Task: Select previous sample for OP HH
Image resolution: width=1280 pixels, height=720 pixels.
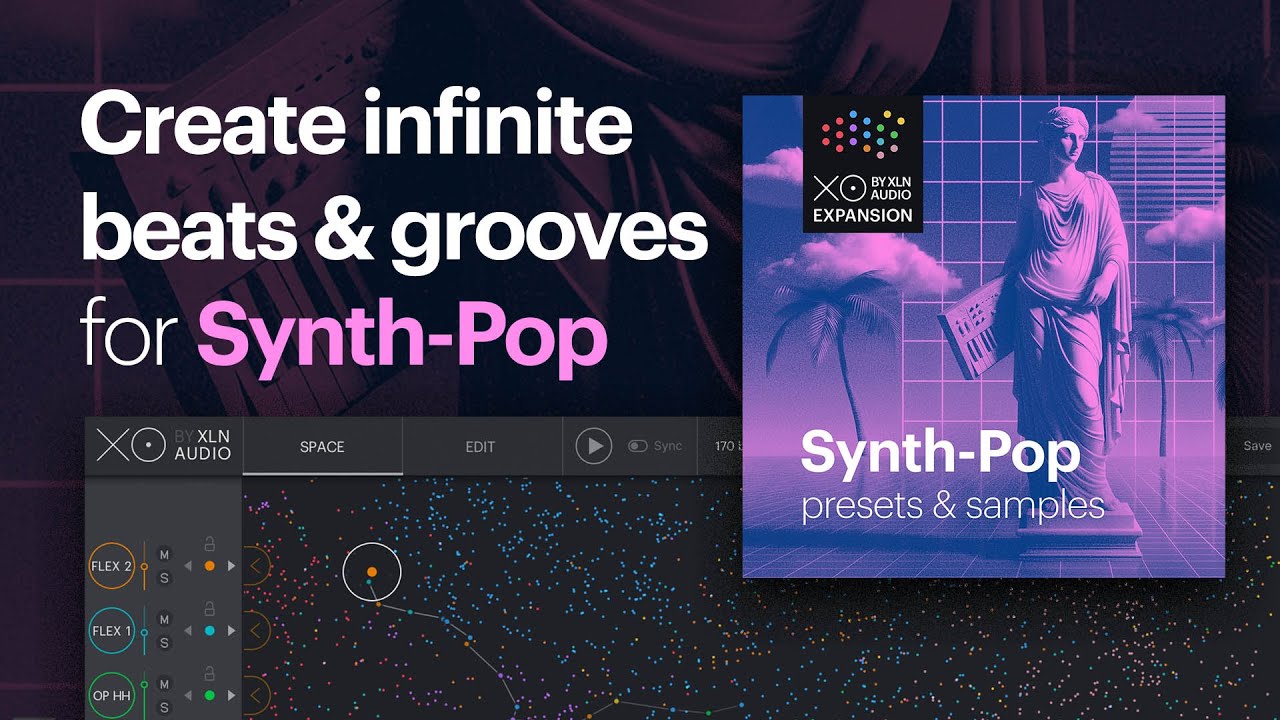Action: coord(187,696)
